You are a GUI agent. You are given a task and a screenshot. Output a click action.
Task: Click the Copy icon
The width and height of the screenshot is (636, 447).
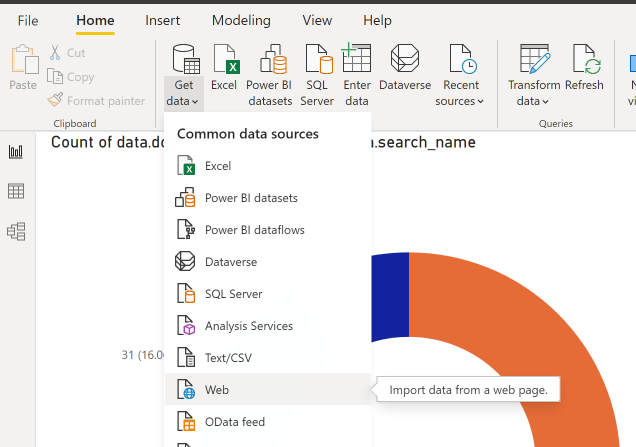pyautogui.click(x=55, y=76)
